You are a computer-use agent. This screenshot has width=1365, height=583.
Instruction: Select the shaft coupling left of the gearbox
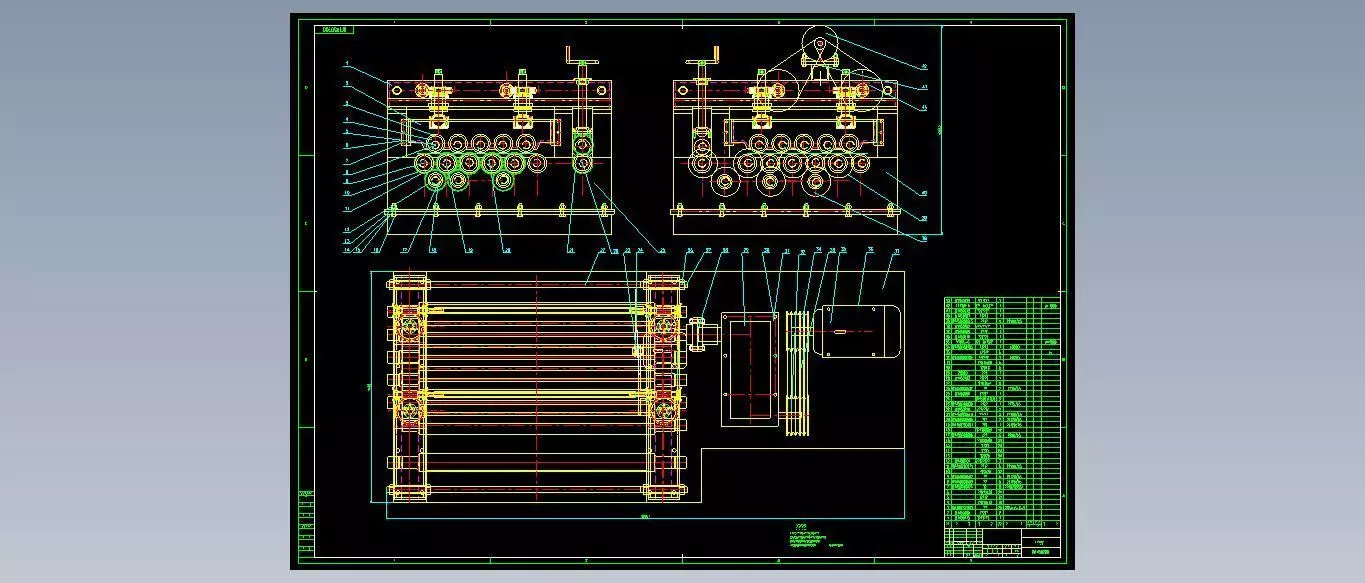(x=698, y=334)
